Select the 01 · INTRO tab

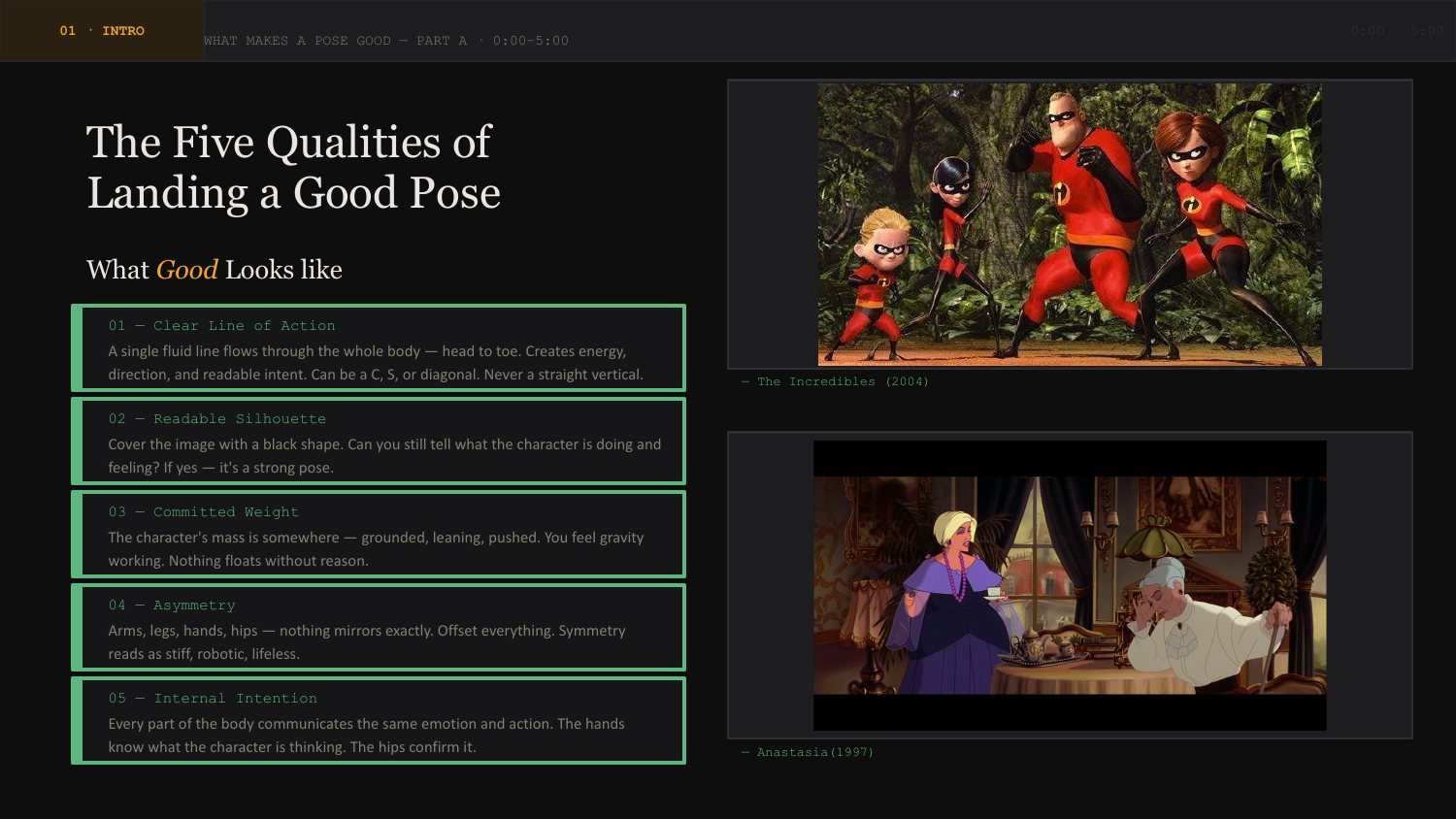coord(102,31)
